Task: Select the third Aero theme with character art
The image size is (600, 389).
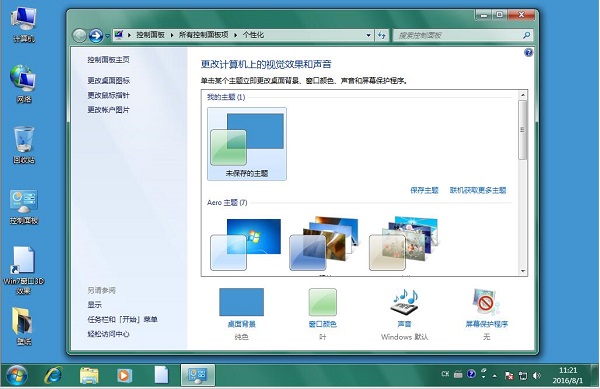Action: pos(404,243)
